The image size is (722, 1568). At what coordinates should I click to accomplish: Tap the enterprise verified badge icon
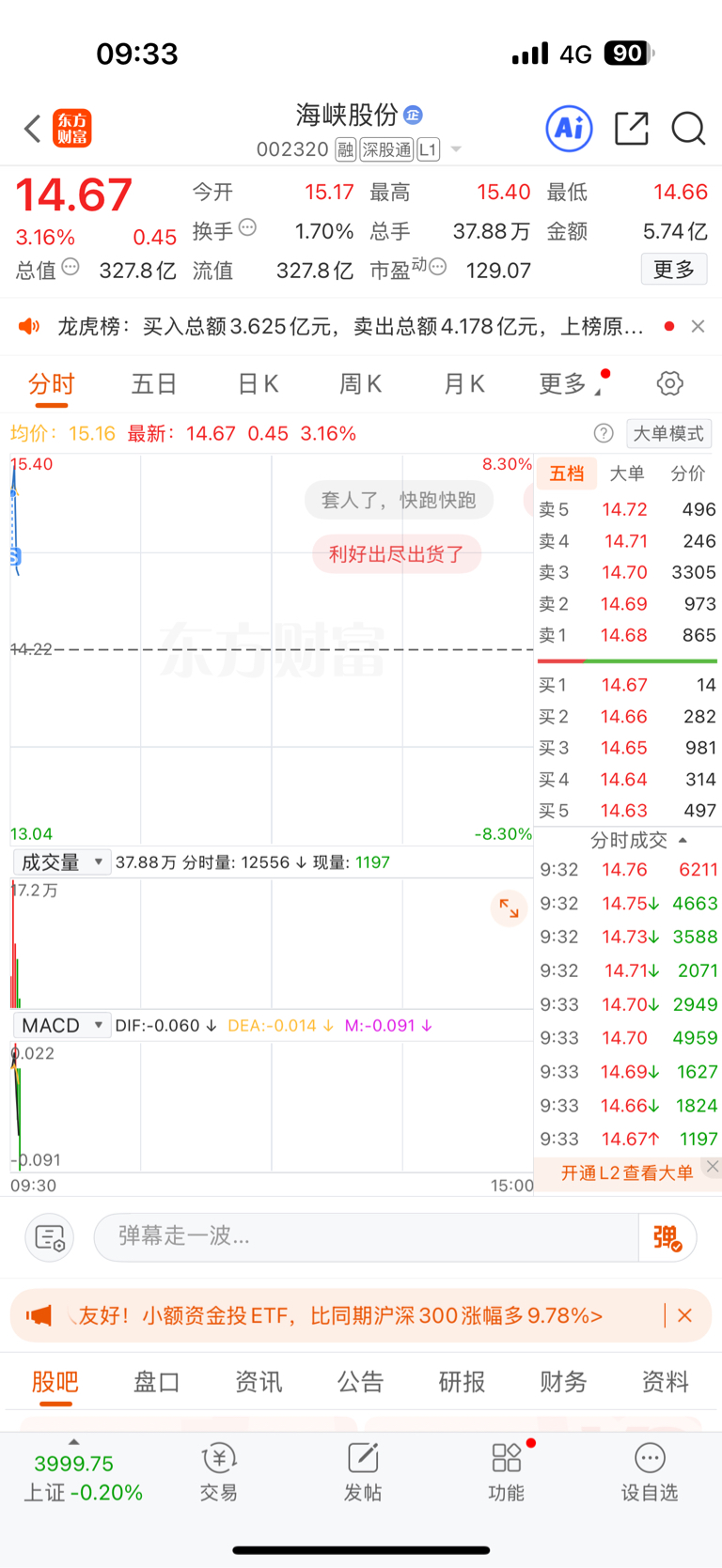(413, 115)
